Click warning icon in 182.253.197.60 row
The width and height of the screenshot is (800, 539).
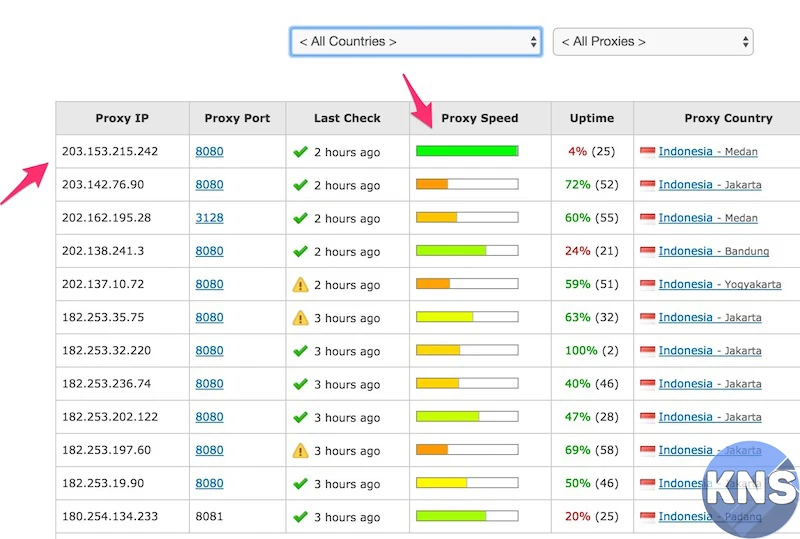(x=300, y=451)
